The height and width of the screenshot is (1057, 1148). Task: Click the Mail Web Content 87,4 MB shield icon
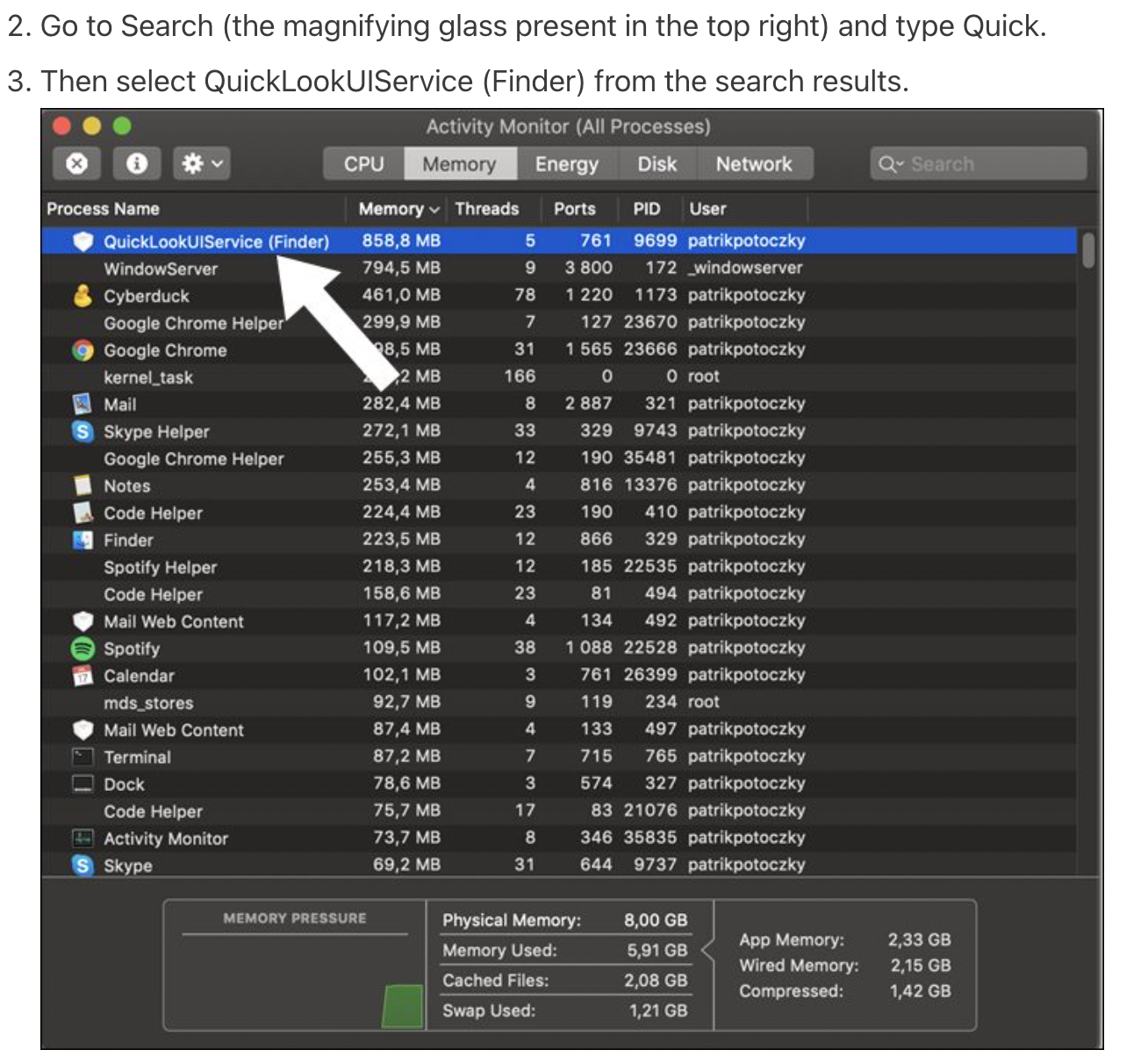[x=83, y=730]
